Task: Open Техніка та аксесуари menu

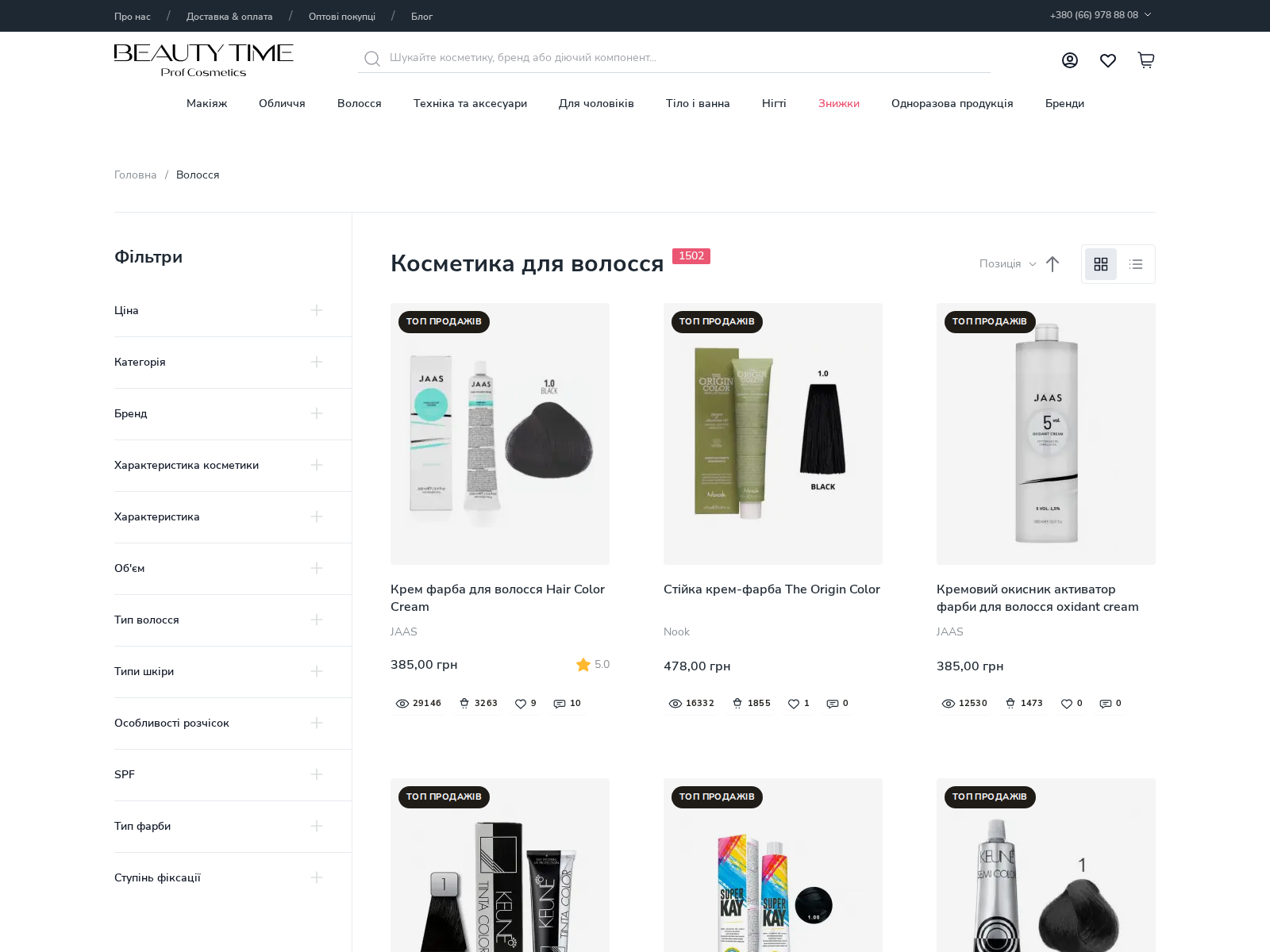Action: (x=470, y=104)
